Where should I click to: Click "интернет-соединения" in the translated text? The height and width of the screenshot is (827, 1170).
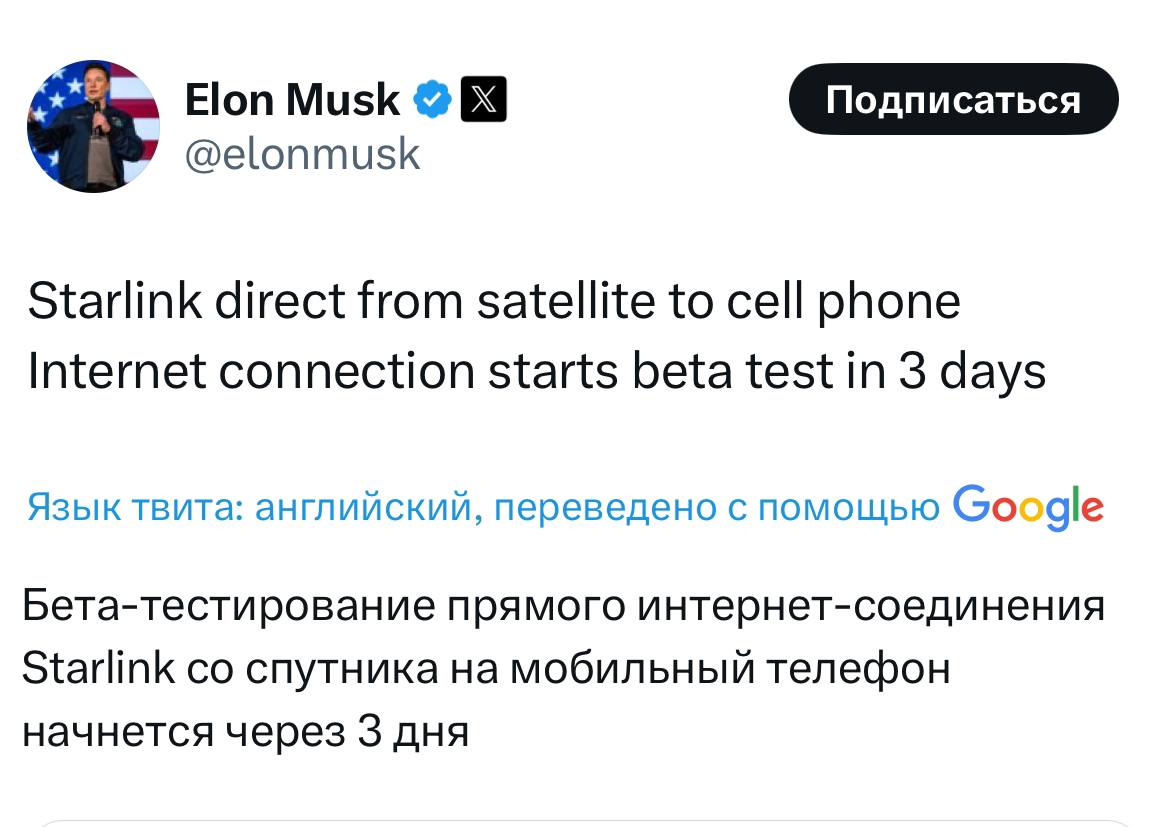point(870,605)
